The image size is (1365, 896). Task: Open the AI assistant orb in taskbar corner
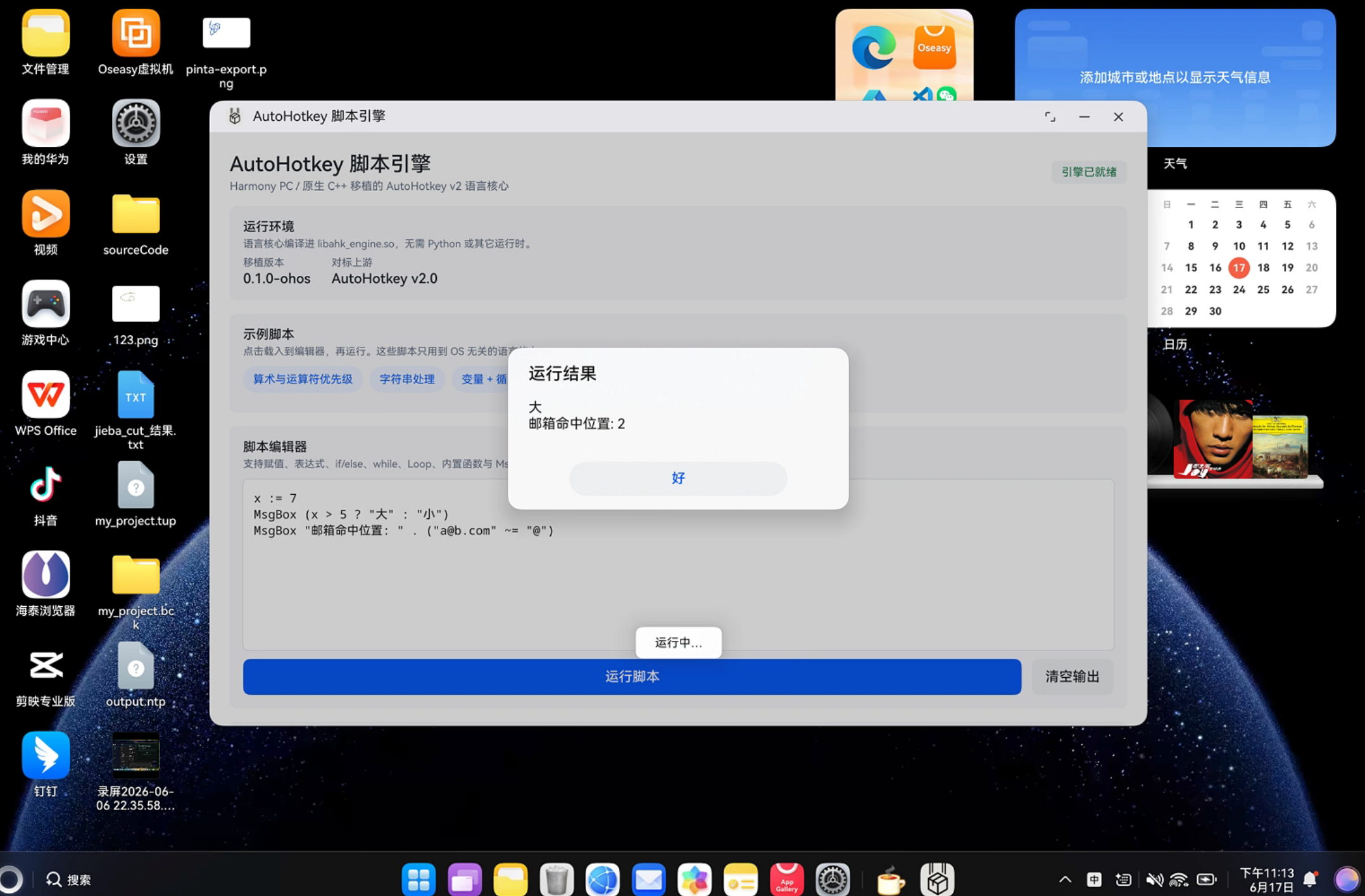[x=1346, y=880]
